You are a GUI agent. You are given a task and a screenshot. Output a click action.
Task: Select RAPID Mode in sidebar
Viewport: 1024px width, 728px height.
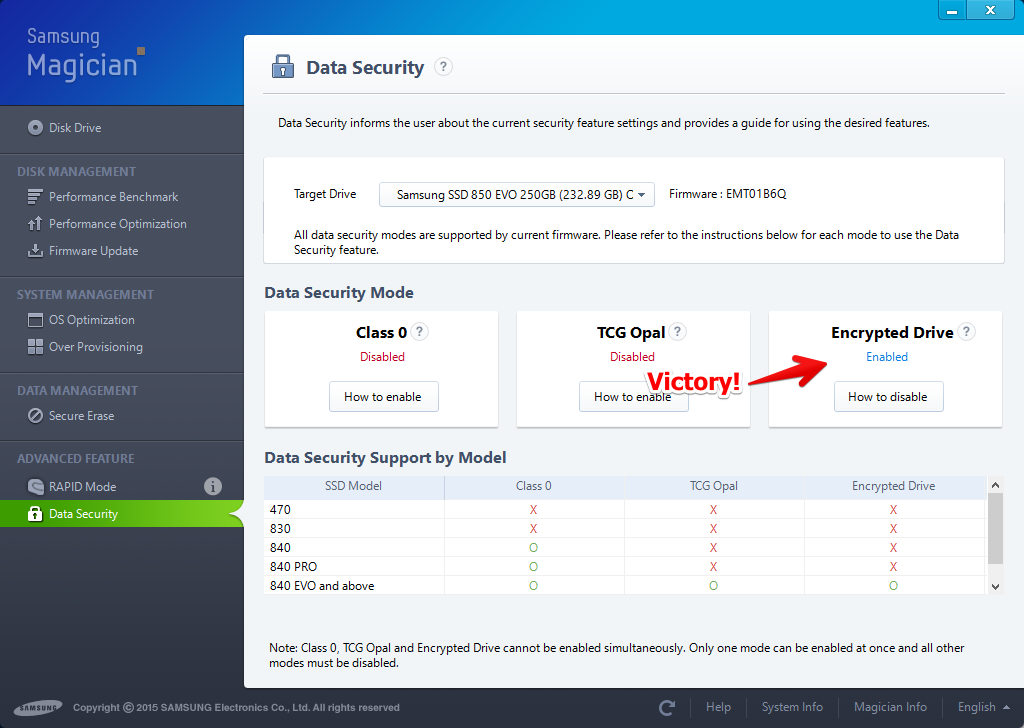pos(82,487)
